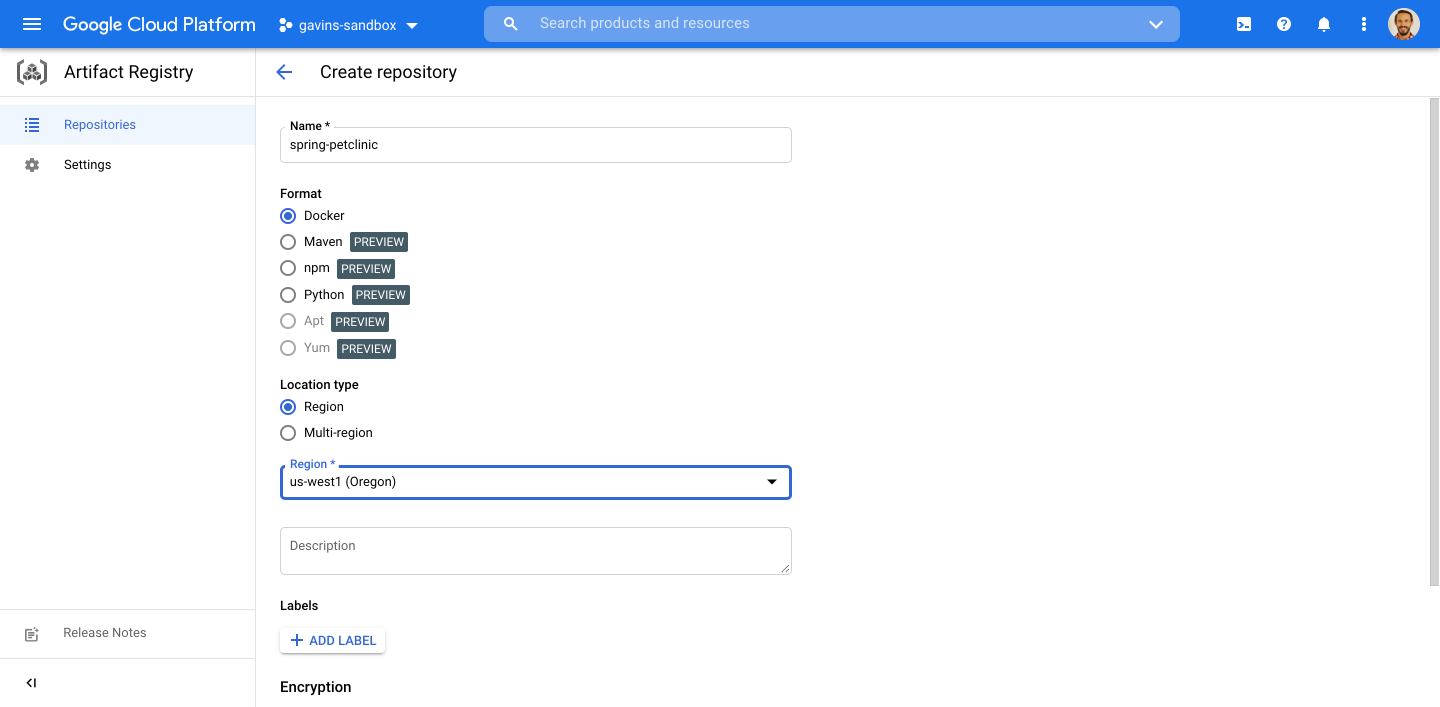Select the Maven format option
This screenshot has height=707, width=1440.
pos(288,242)
